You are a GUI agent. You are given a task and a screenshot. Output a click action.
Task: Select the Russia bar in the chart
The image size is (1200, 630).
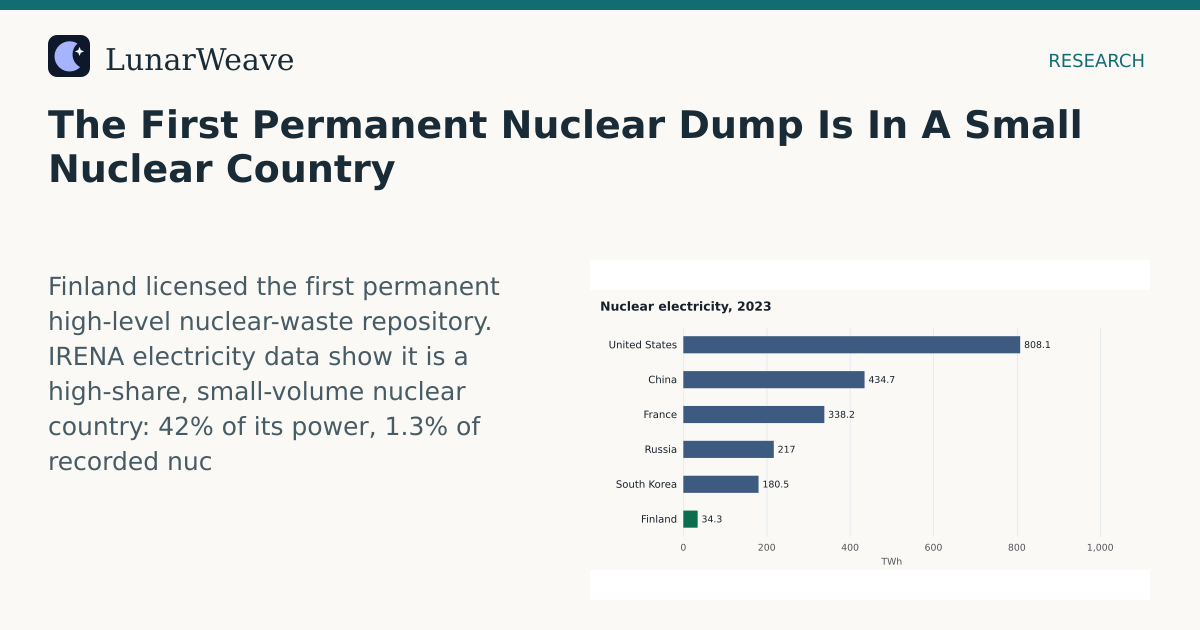click(x=728, y=449)
